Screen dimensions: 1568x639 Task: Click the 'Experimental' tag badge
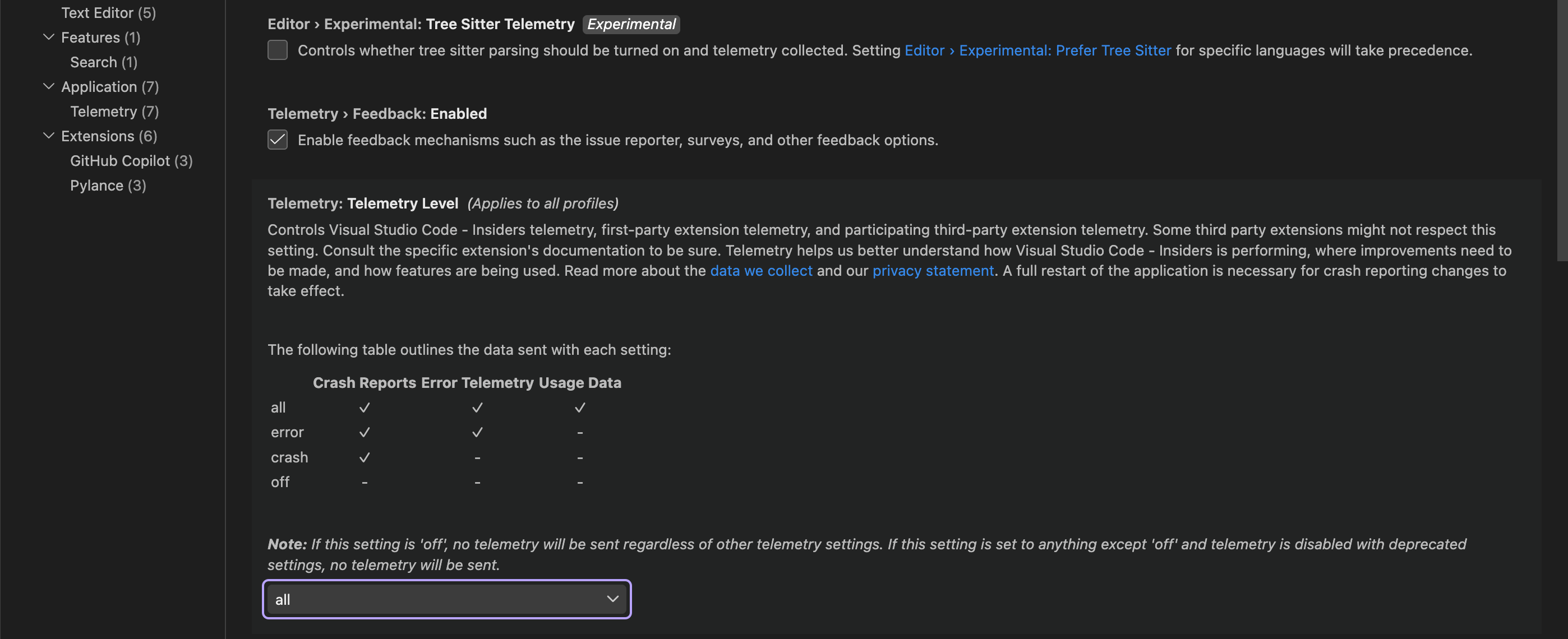tap(631, 24)
